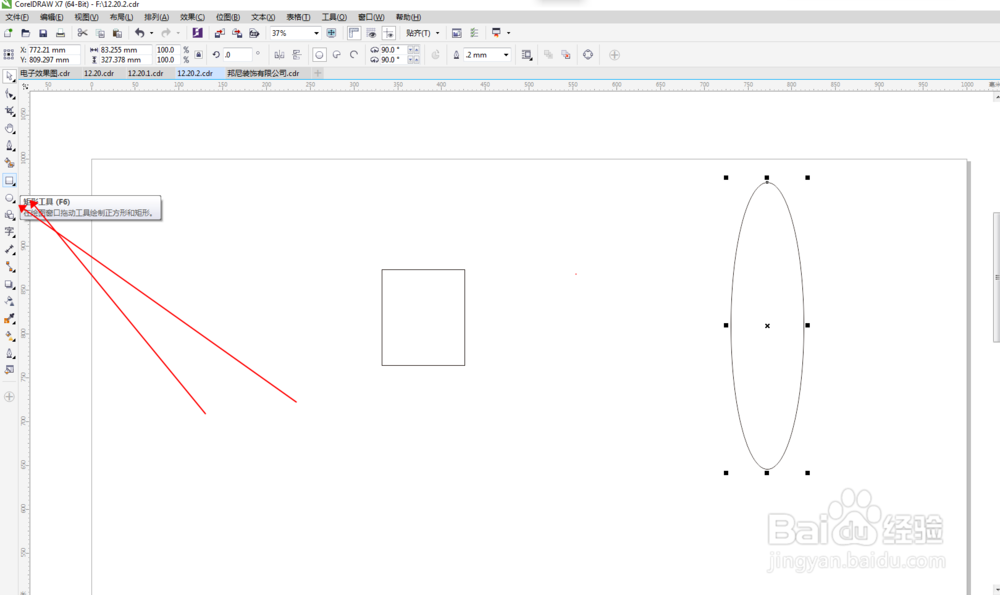Image resolution: width=1000 pixels, height=595 pixels.
Task: Set shape type to Arc
Action: 354,55
